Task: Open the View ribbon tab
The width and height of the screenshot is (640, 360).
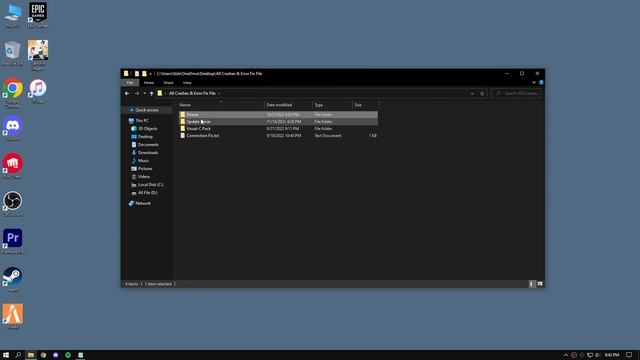Action: tap(187, 82)
